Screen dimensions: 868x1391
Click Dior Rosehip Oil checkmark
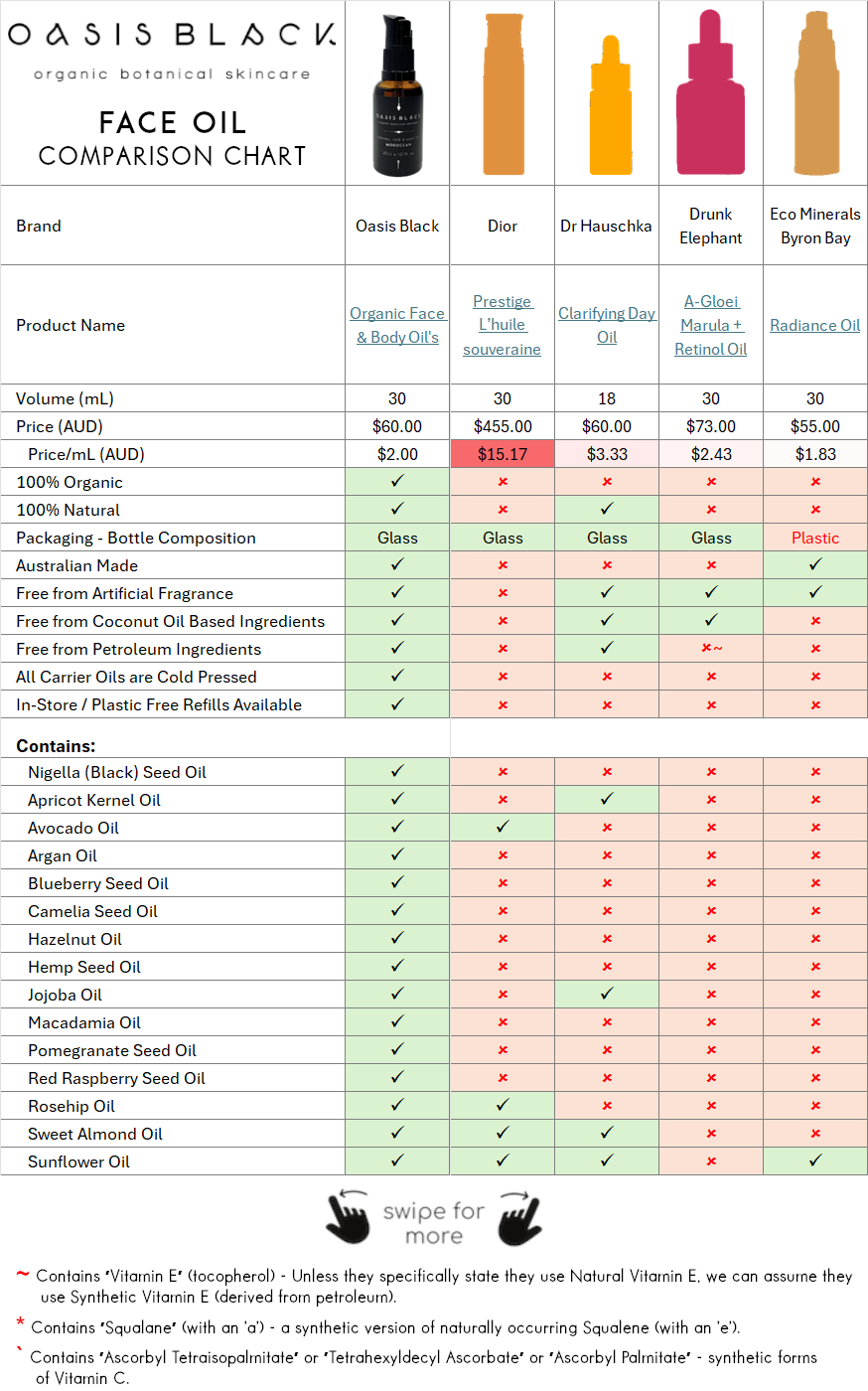point(503,1105)
